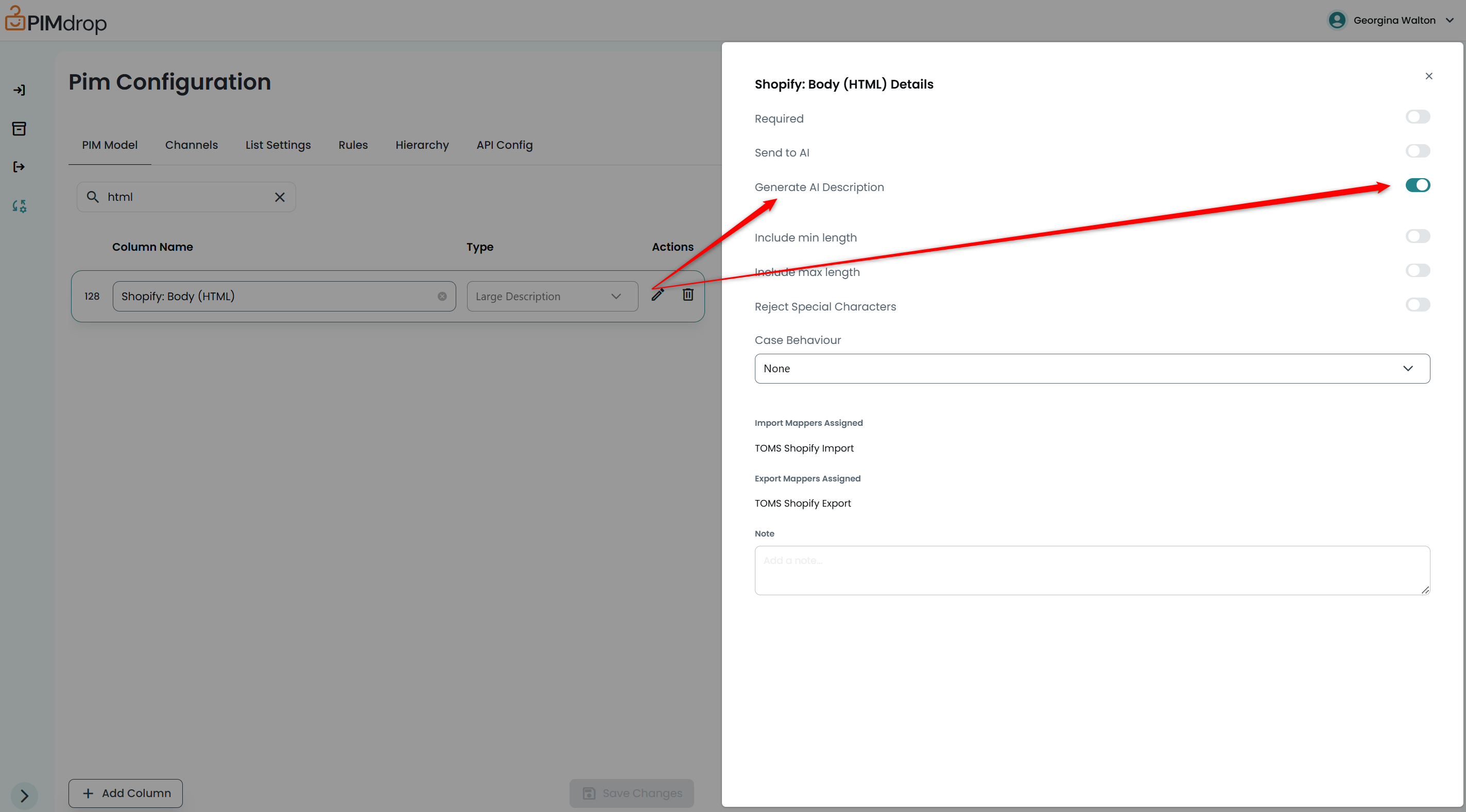Open the archive box icon in sidebar
The height and width of the screenshot is (812, 1466).
tap(20, 129)
